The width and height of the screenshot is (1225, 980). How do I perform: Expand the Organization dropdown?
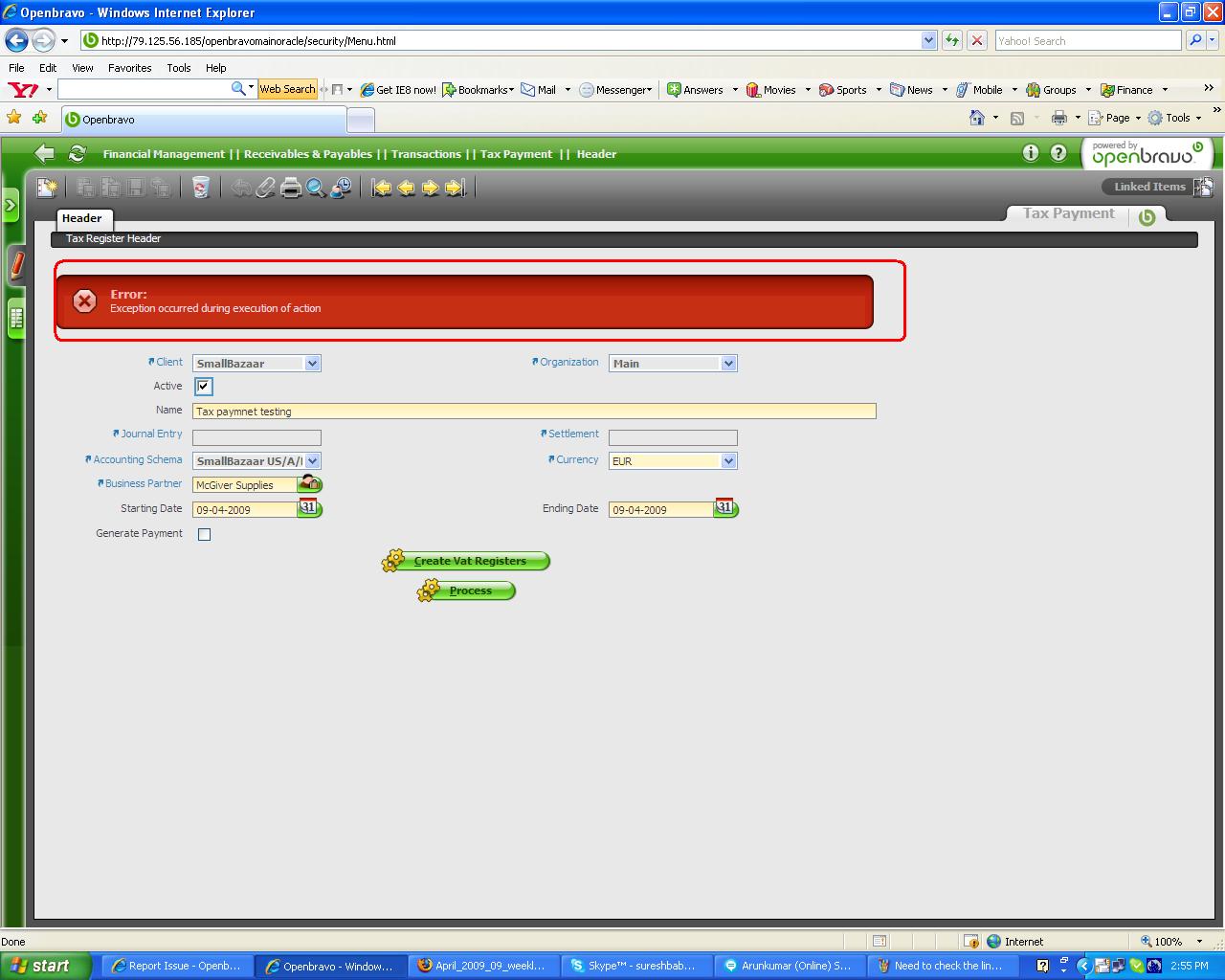tap(728, 364)
